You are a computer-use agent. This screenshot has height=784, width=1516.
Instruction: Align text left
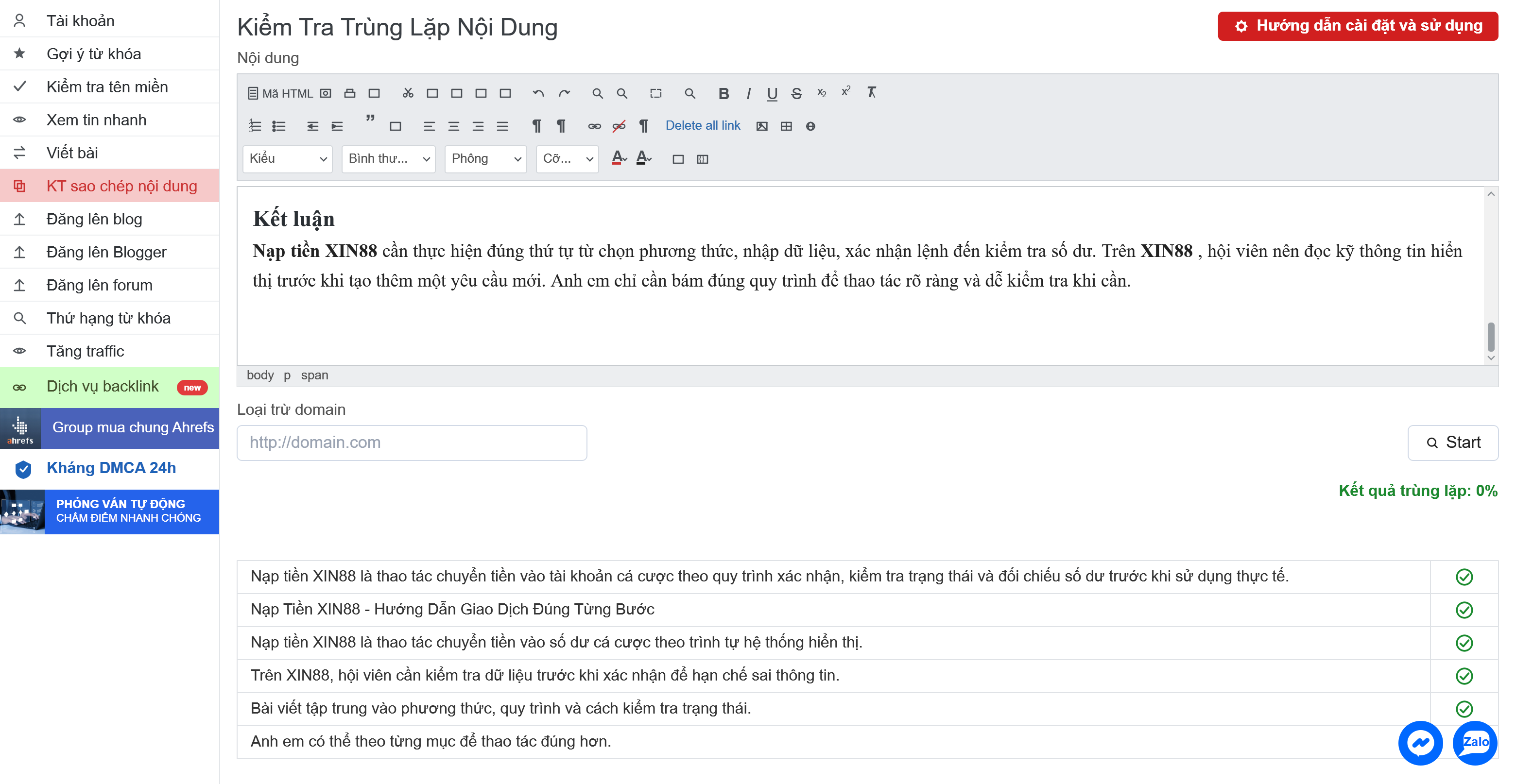click(429, 126)
